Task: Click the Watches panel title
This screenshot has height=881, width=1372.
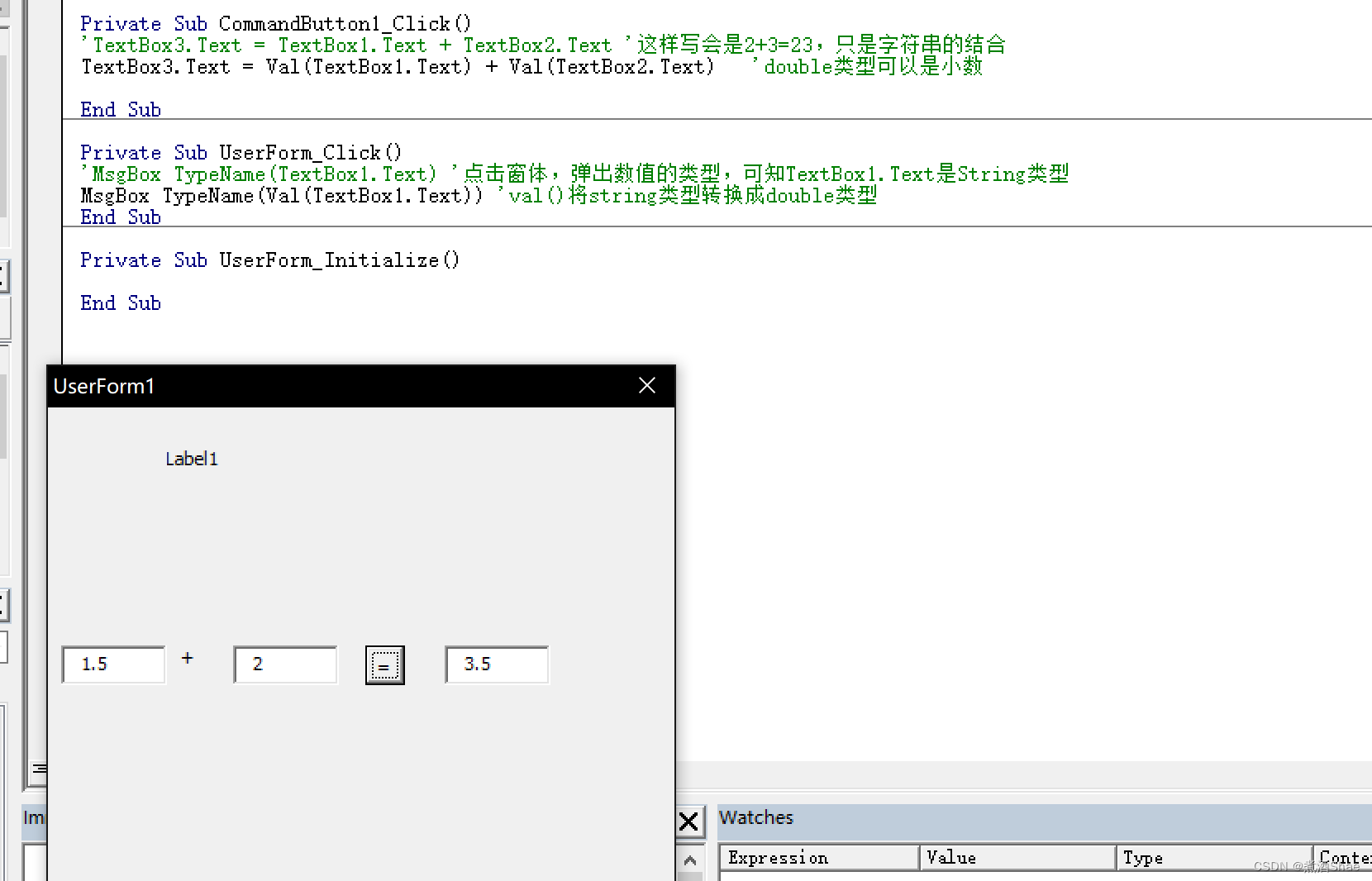Action: click(x=756, y=817)
